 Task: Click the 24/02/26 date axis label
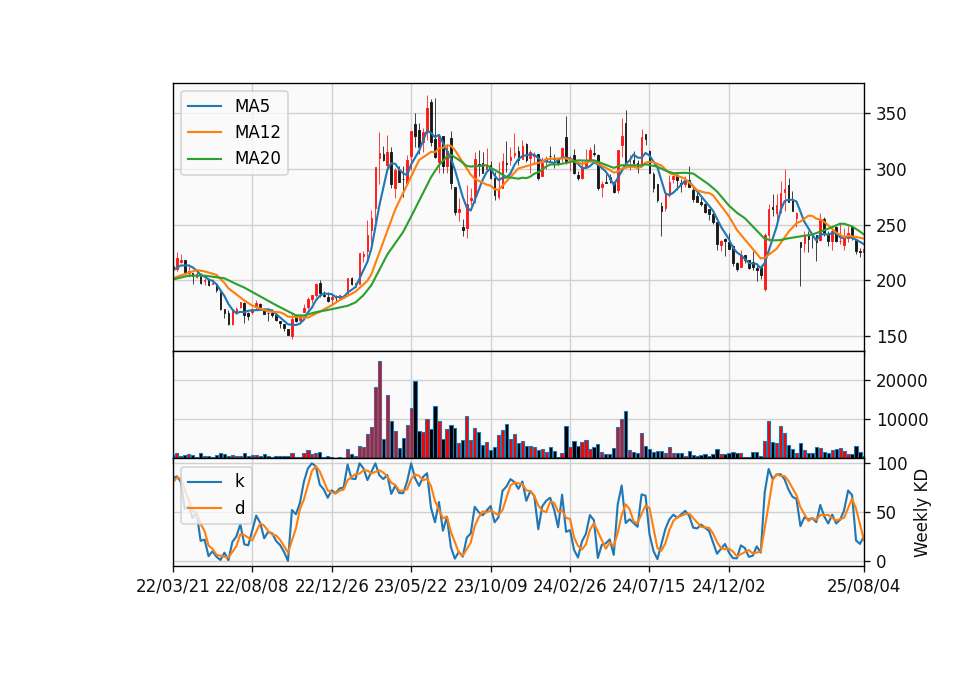pyautogui.click(x=569, y=586)
